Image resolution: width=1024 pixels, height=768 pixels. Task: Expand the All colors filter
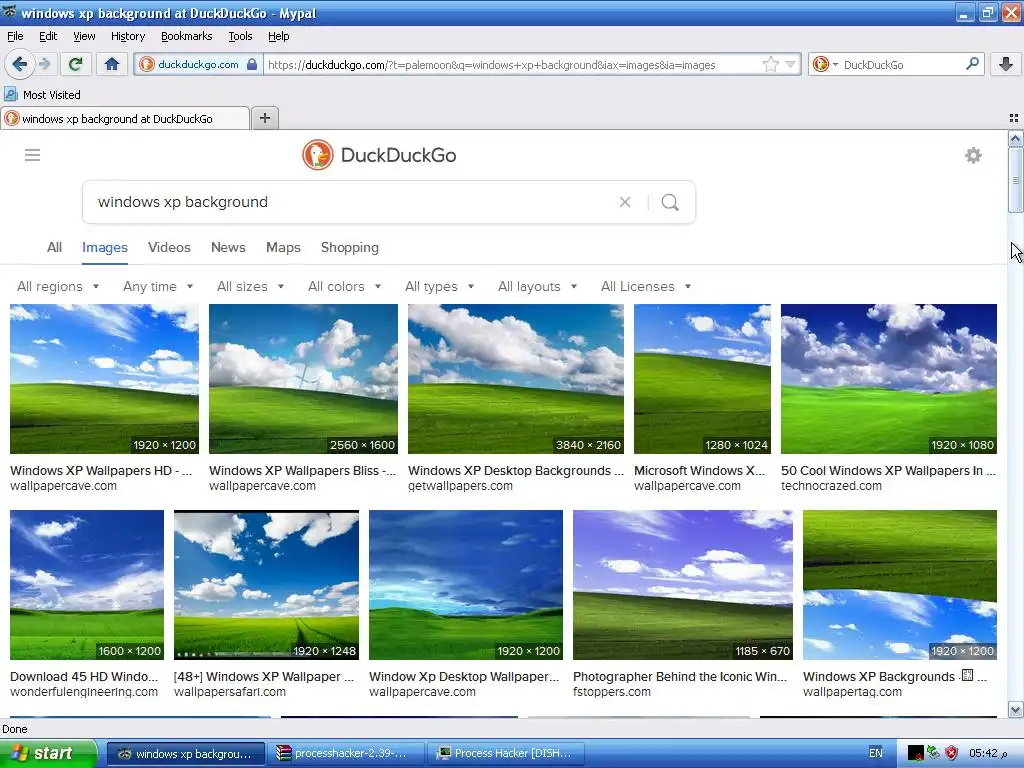coord(344,286)
